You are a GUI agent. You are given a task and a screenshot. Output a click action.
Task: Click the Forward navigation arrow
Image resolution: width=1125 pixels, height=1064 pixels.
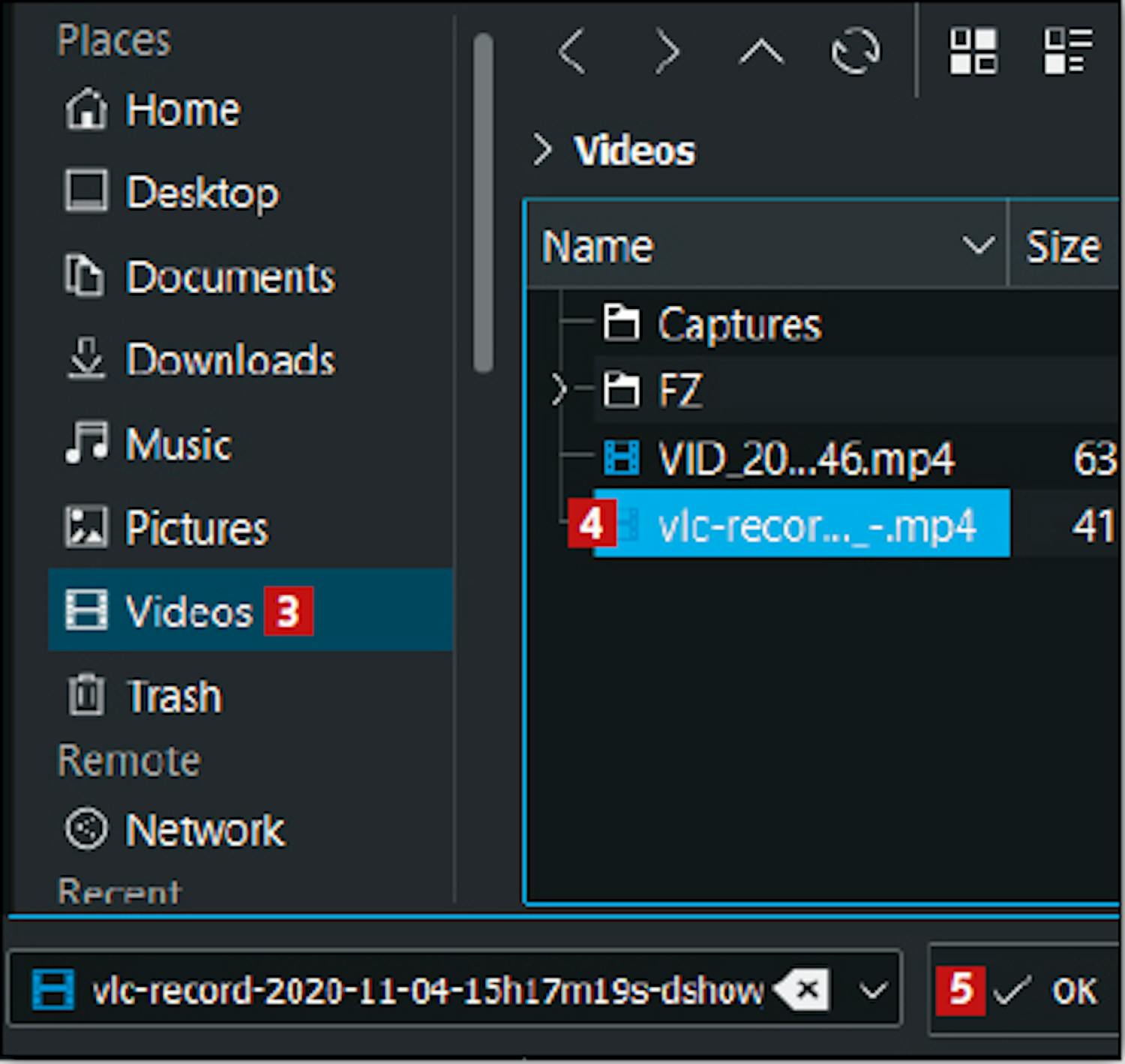(667, 52)
